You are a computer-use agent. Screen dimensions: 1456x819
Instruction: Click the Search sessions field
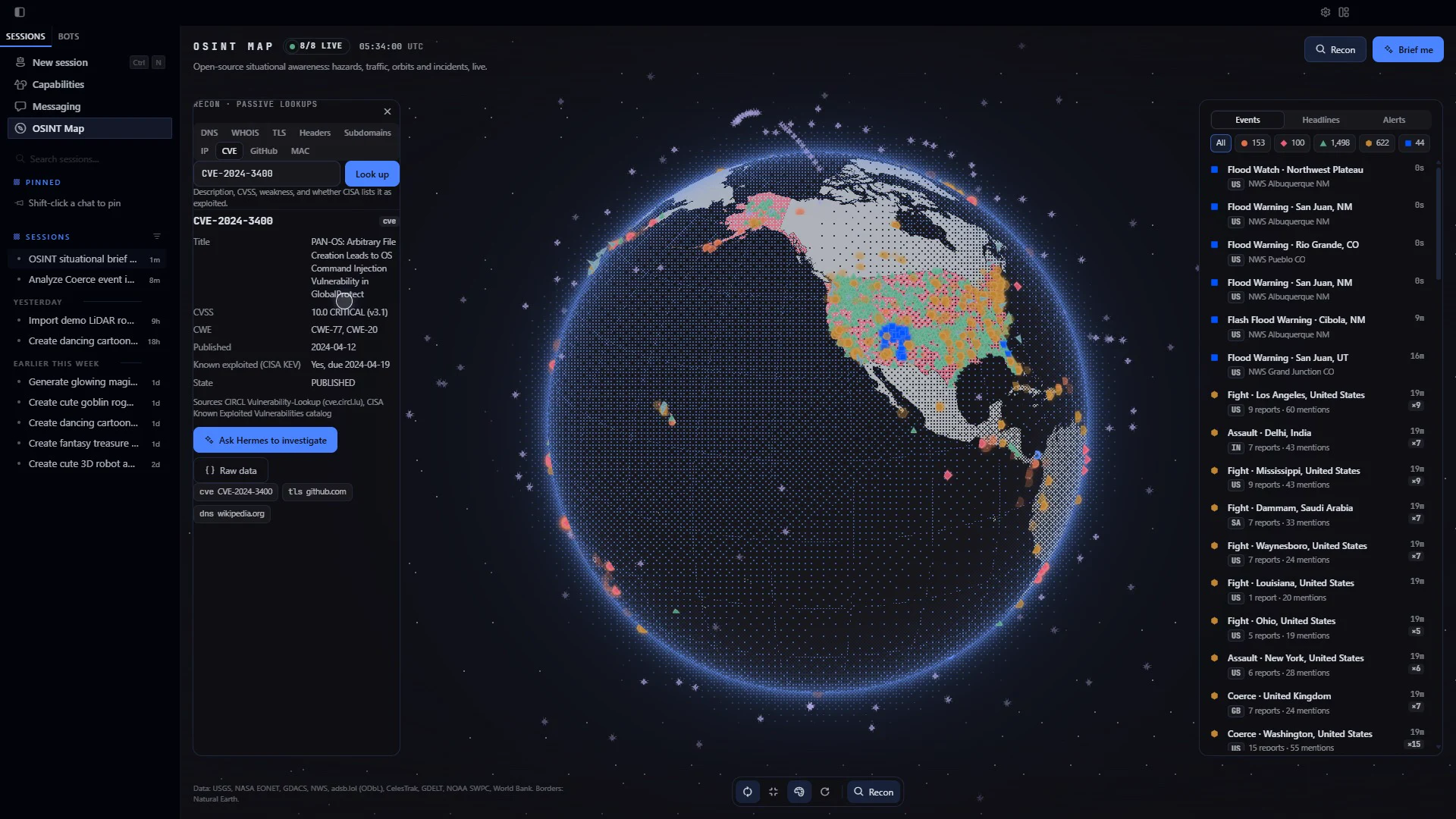coord(89,159)
